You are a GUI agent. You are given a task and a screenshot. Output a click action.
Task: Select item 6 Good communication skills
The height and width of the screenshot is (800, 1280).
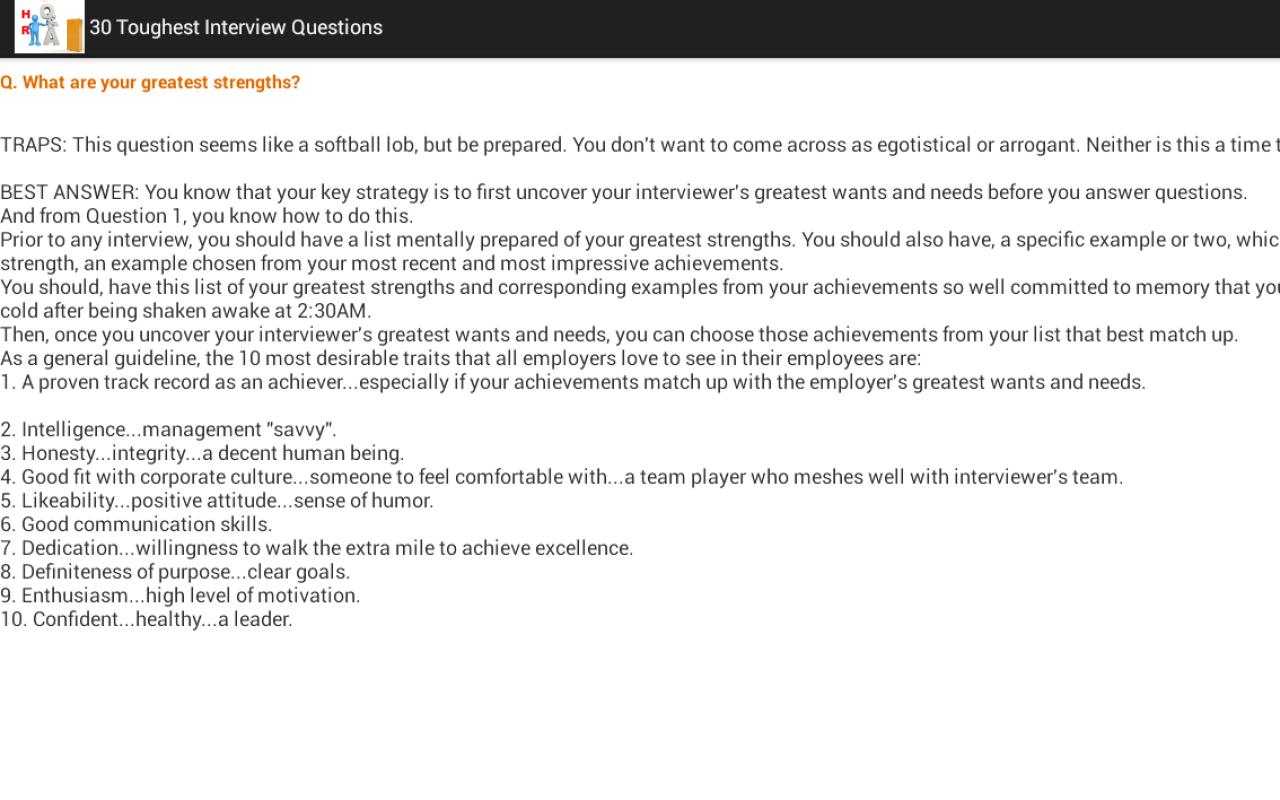pos(136,525)
